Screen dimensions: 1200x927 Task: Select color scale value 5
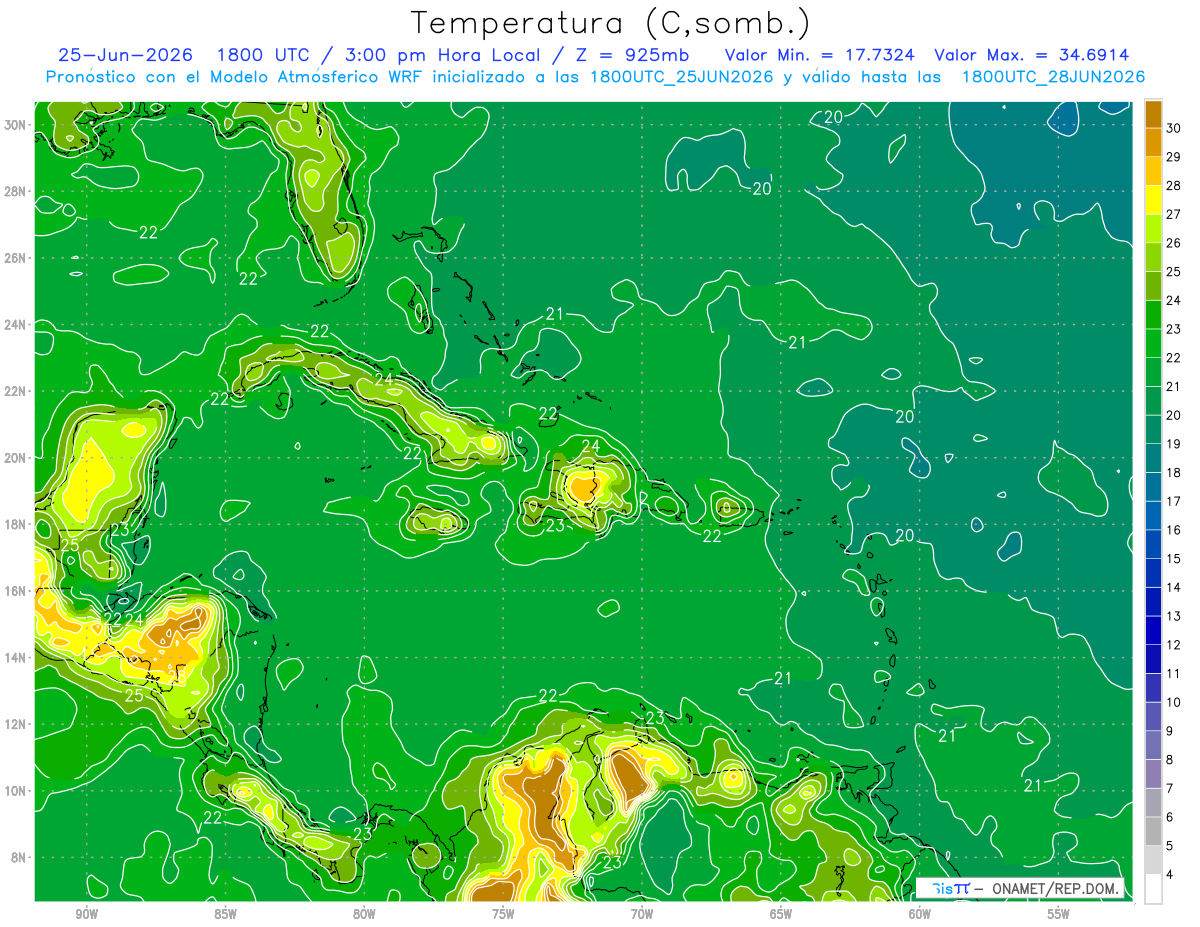point(1171,846)
